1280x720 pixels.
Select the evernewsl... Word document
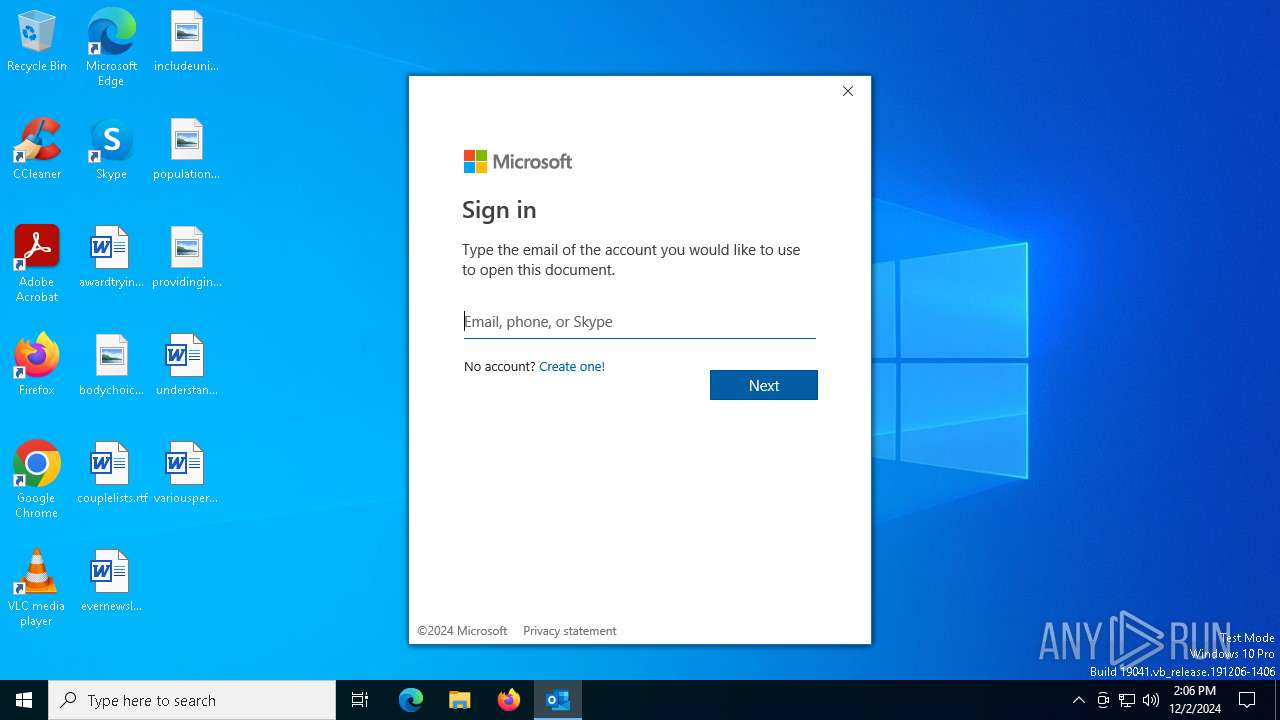111,582
